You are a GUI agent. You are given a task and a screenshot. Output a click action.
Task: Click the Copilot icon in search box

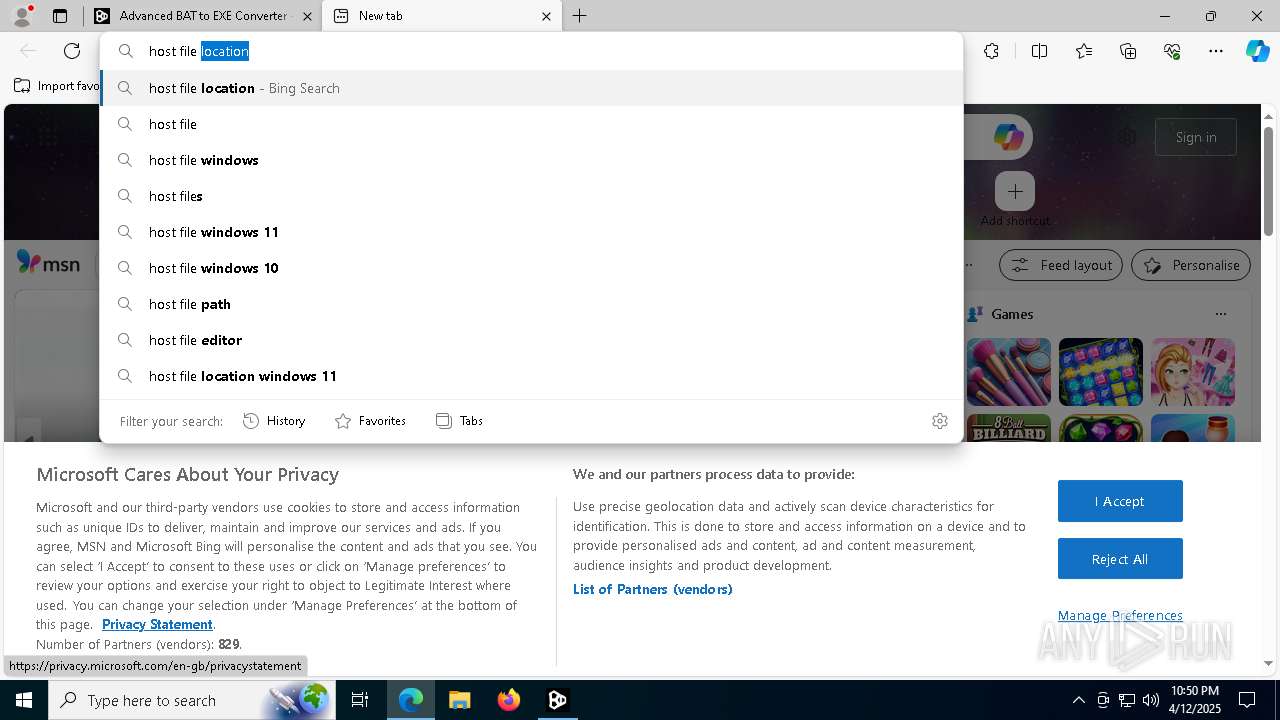click(1009, 137)
